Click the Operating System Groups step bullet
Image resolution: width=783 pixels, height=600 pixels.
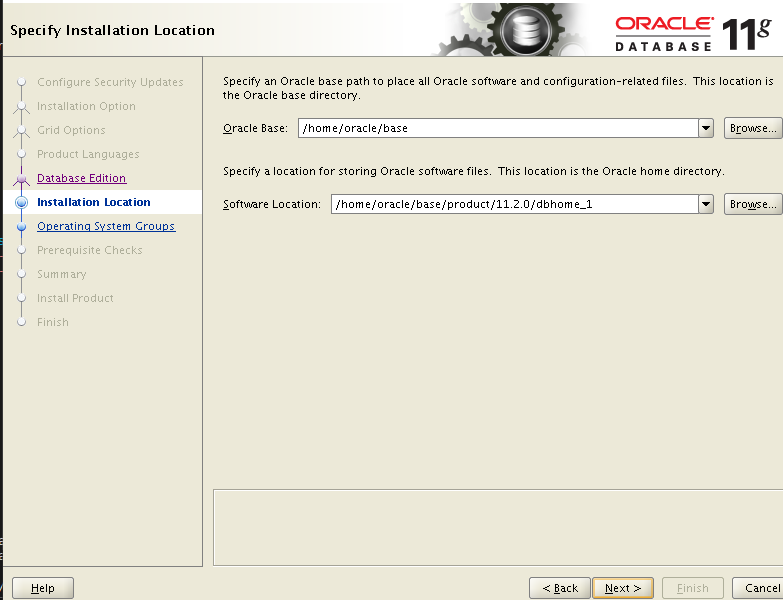pos(21,227)
